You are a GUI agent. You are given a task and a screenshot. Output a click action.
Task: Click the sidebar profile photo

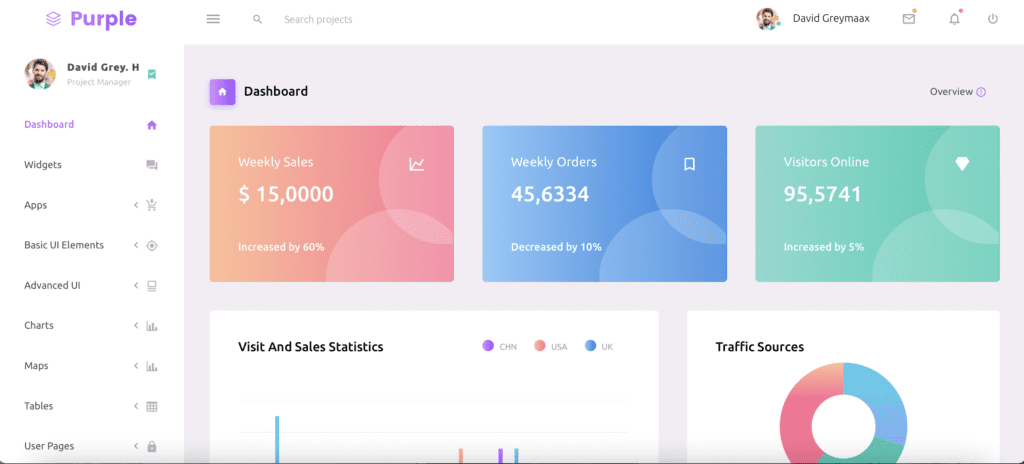[x=40, y=74]
